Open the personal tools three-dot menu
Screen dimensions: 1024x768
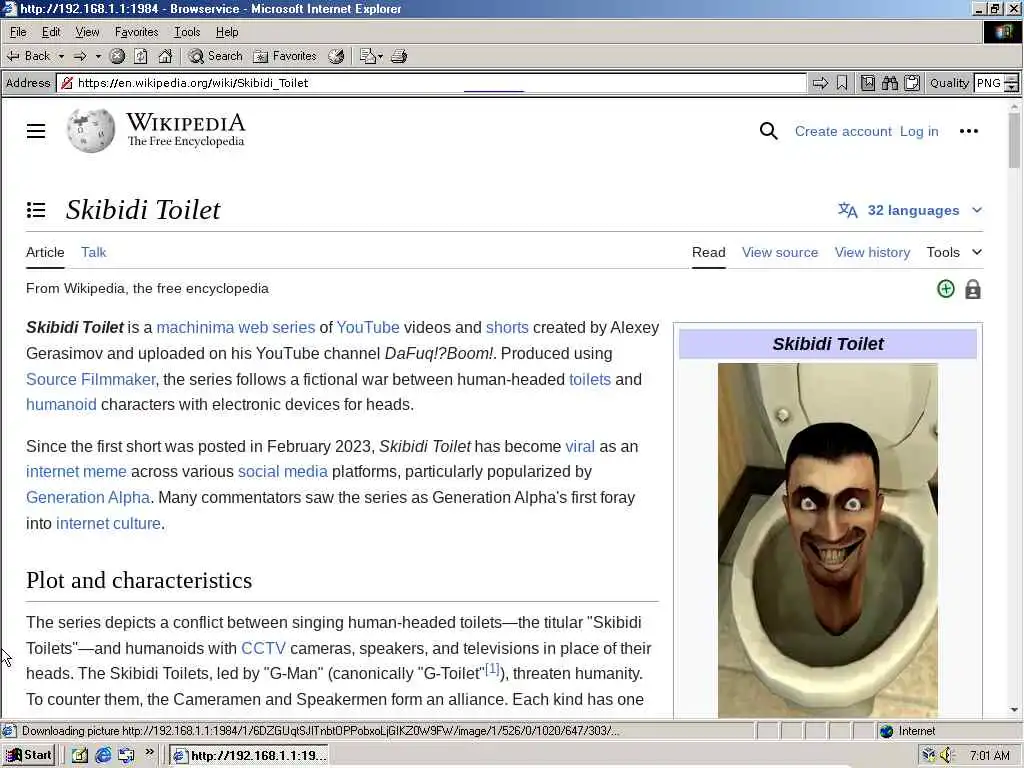click(968, 131)
